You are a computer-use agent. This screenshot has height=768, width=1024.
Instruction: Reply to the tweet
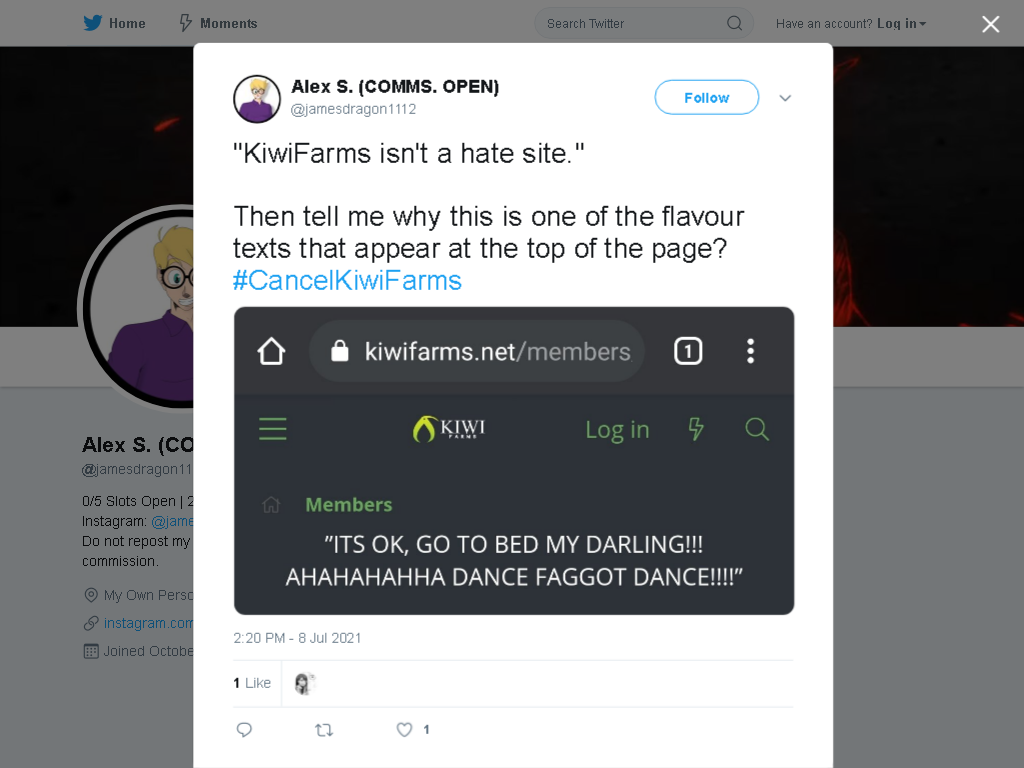tap(244, 729)
